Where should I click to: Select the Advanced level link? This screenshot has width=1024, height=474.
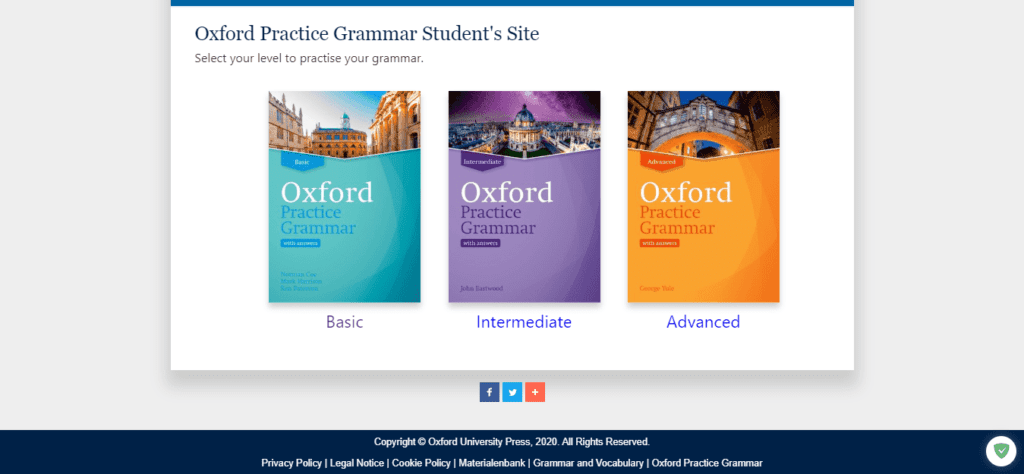pos(703,322)
